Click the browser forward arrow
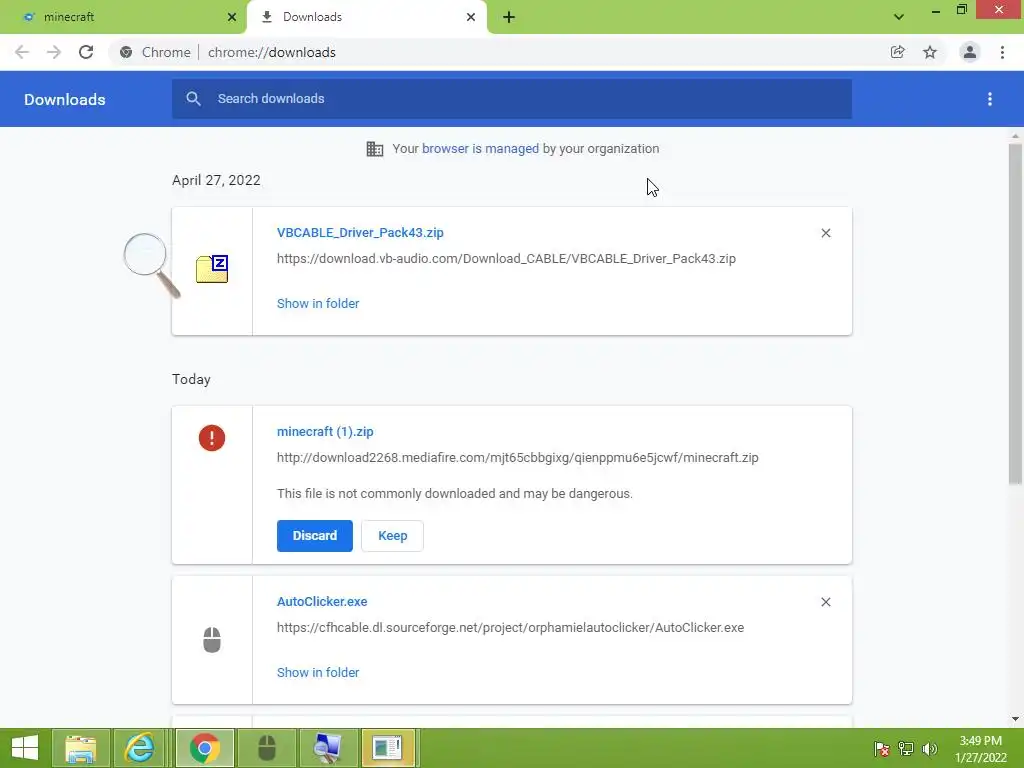Viewport: 1024px width, 768px height. pyautogui.click(x=54, y=52)
